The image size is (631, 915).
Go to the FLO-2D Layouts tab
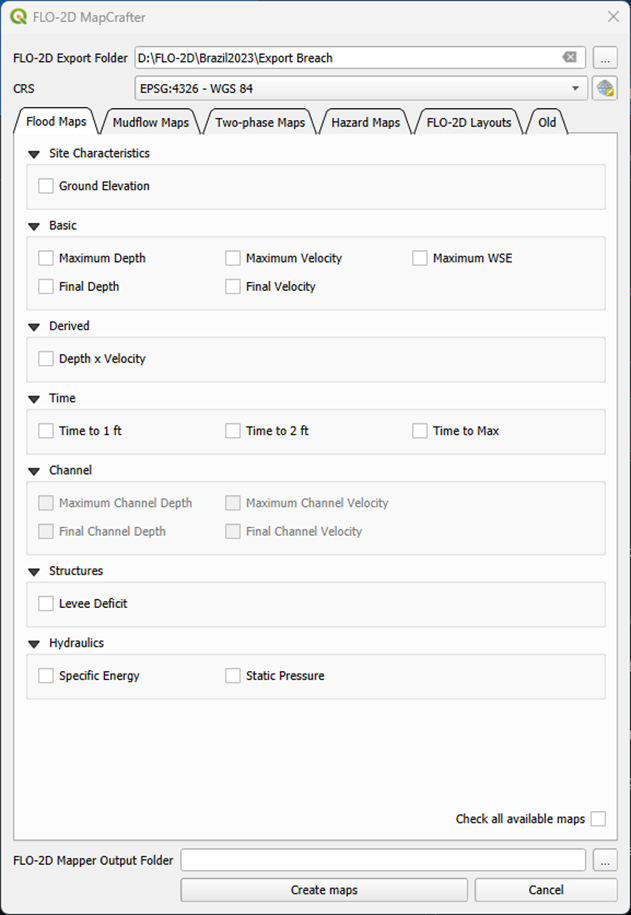coord(468,123)
